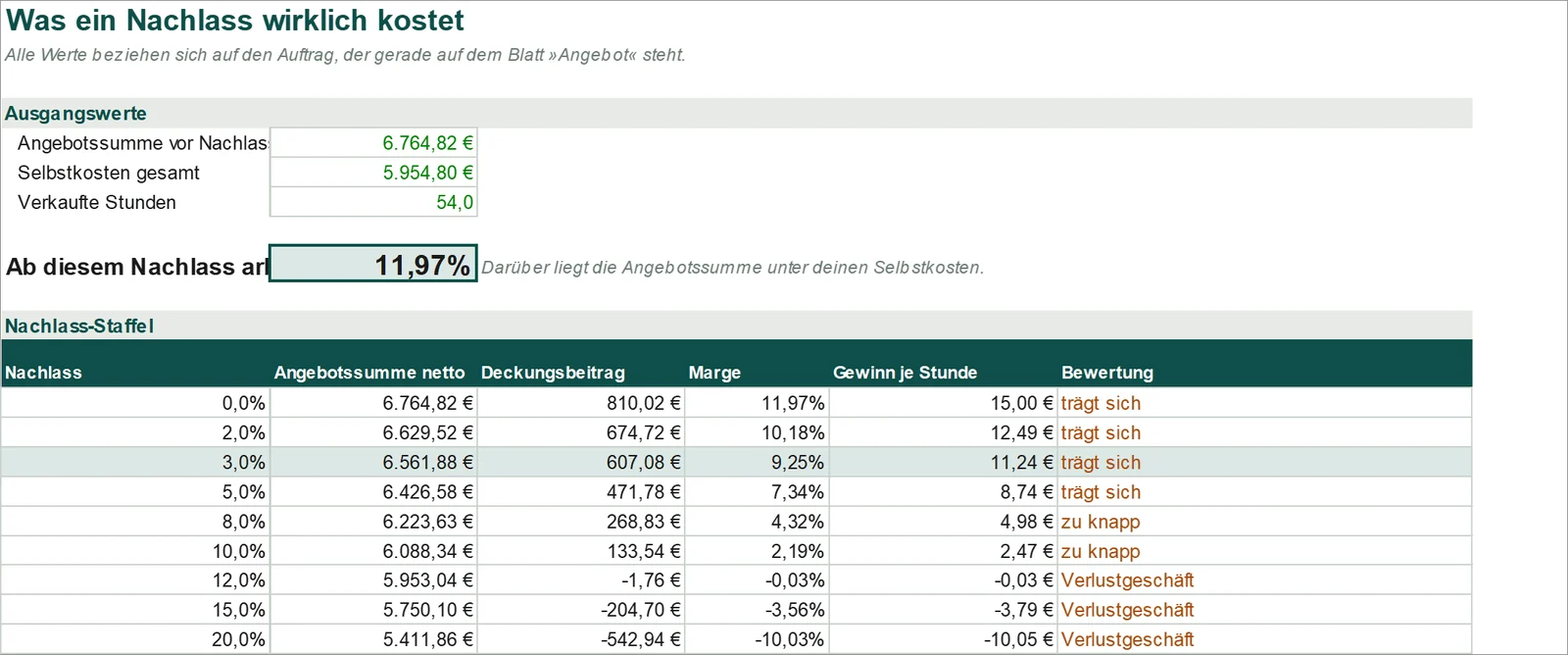The image size is (1568, 655).
Task: Click the Marge value 7,34%
Action: (x=757, y=491)
